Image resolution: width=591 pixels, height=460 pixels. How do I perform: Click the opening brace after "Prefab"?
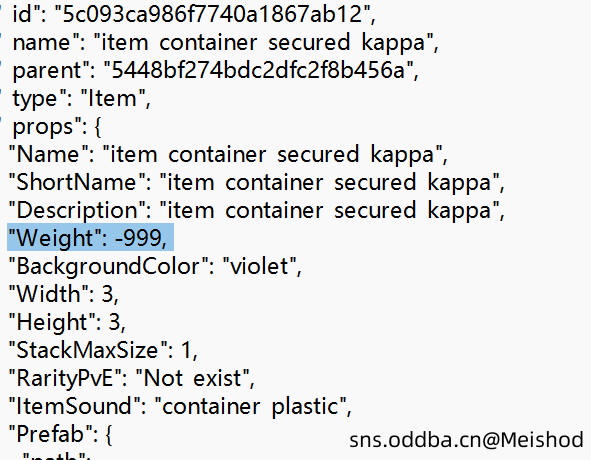pyautogui.click(x=109, y=435)
